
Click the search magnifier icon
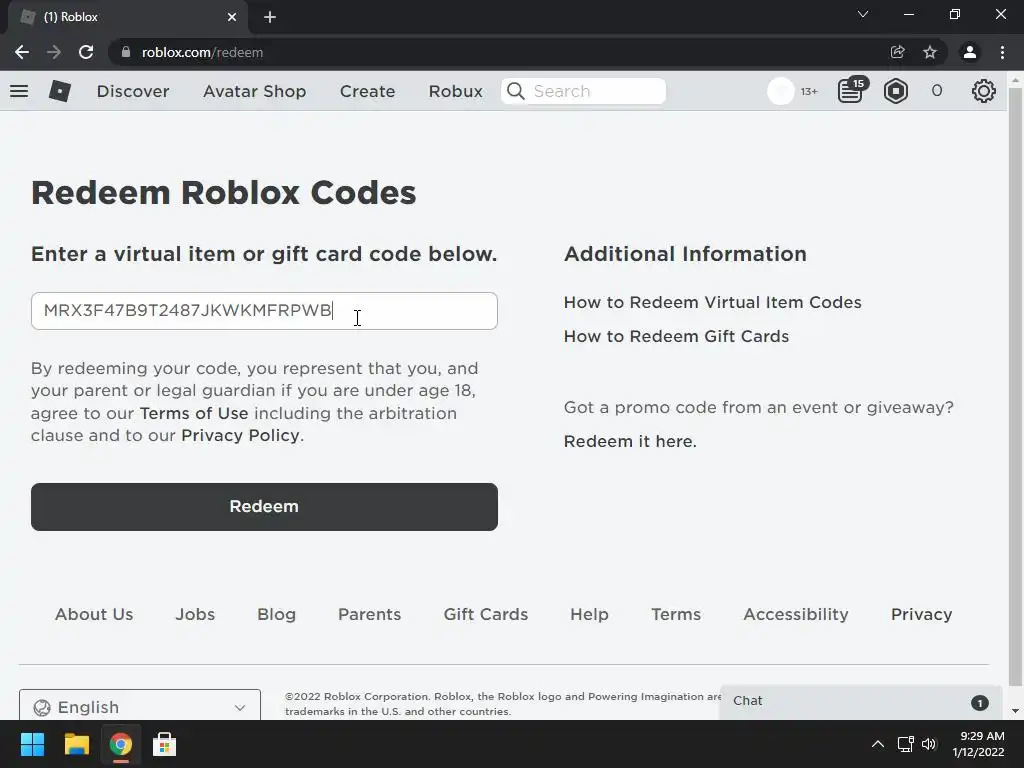tap(516, 91)
